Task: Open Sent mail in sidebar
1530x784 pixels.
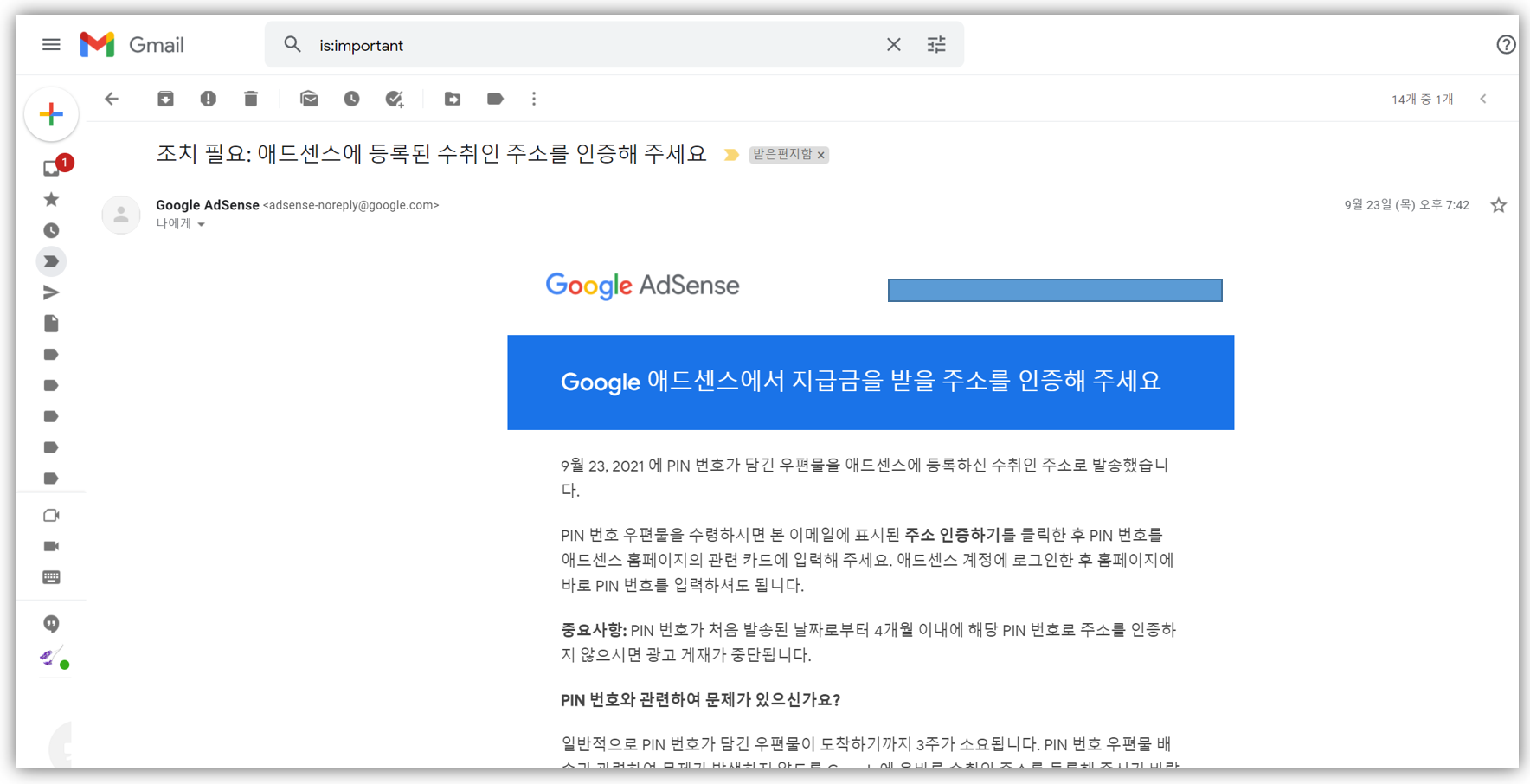Action: coord(51,292)
